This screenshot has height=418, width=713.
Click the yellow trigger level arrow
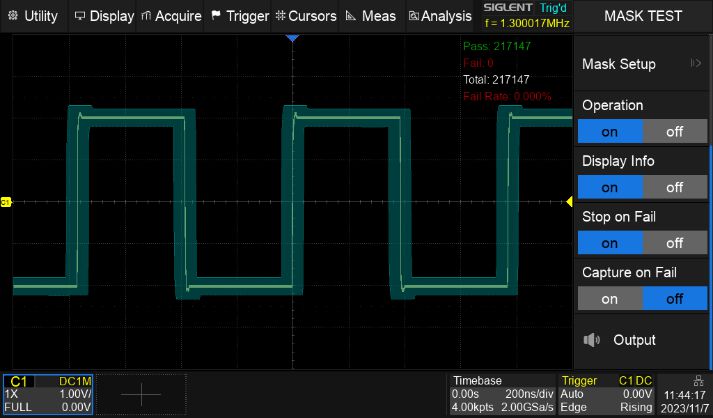pyautogui.click(x=569, y=201)
